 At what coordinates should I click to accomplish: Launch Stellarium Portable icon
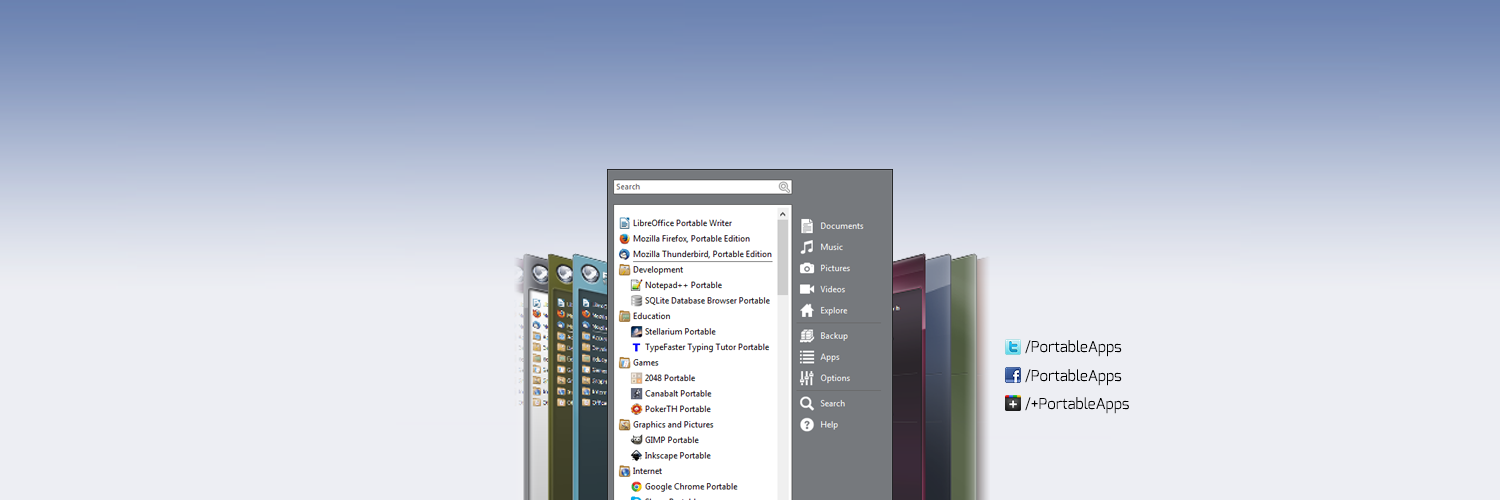636,331
